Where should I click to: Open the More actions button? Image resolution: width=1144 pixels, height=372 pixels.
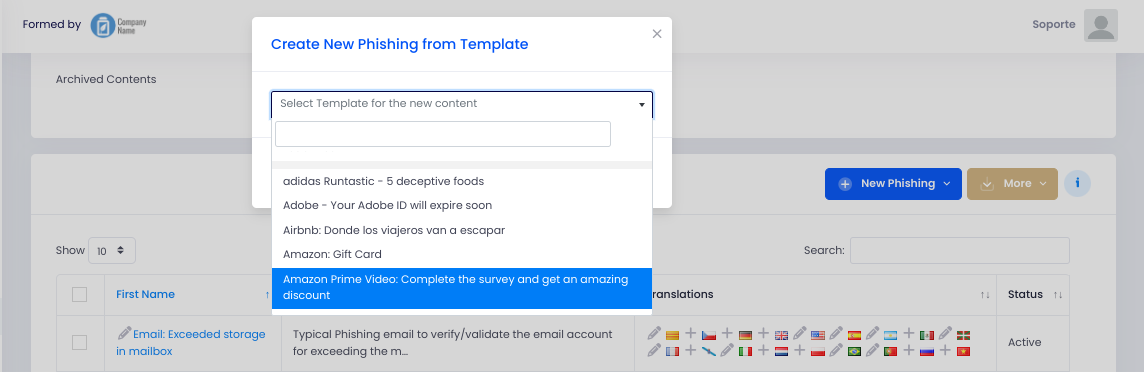pos(1012,184)
